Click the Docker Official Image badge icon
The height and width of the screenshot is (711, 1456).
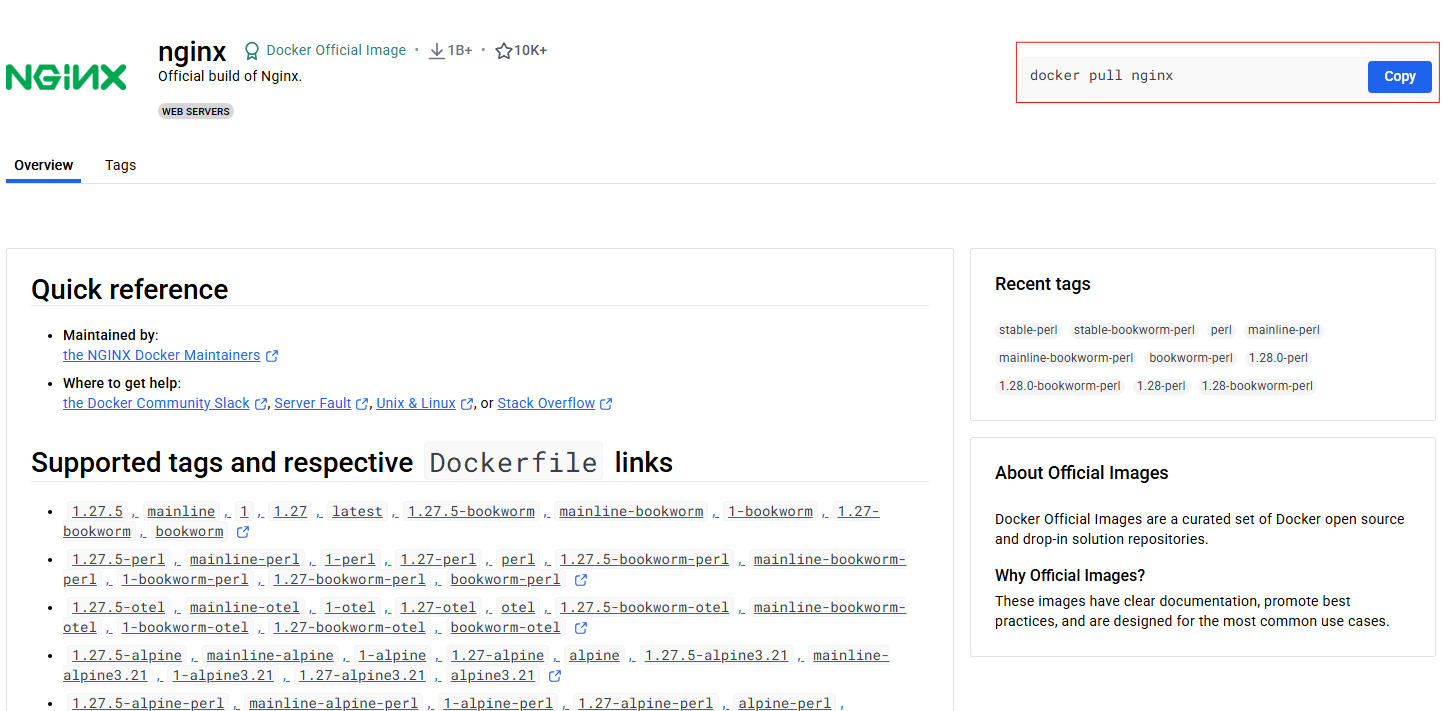pyautogui.click(x=252, y=50)
